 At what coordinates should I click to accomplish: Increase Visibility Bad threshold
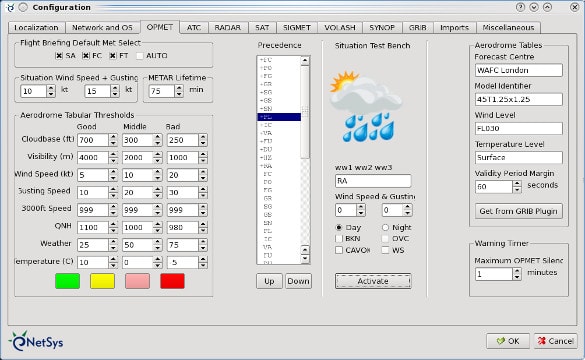click(x=203, y=154)
